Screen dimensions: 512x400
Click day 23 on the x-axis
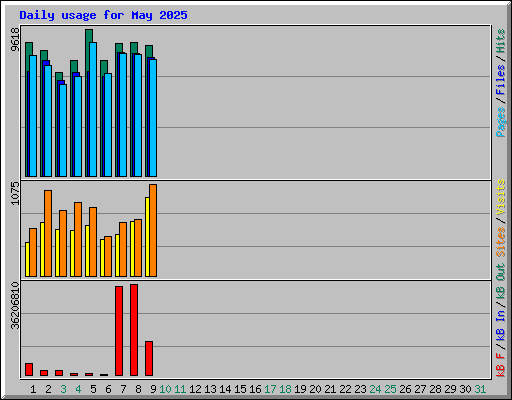(360, 389)
